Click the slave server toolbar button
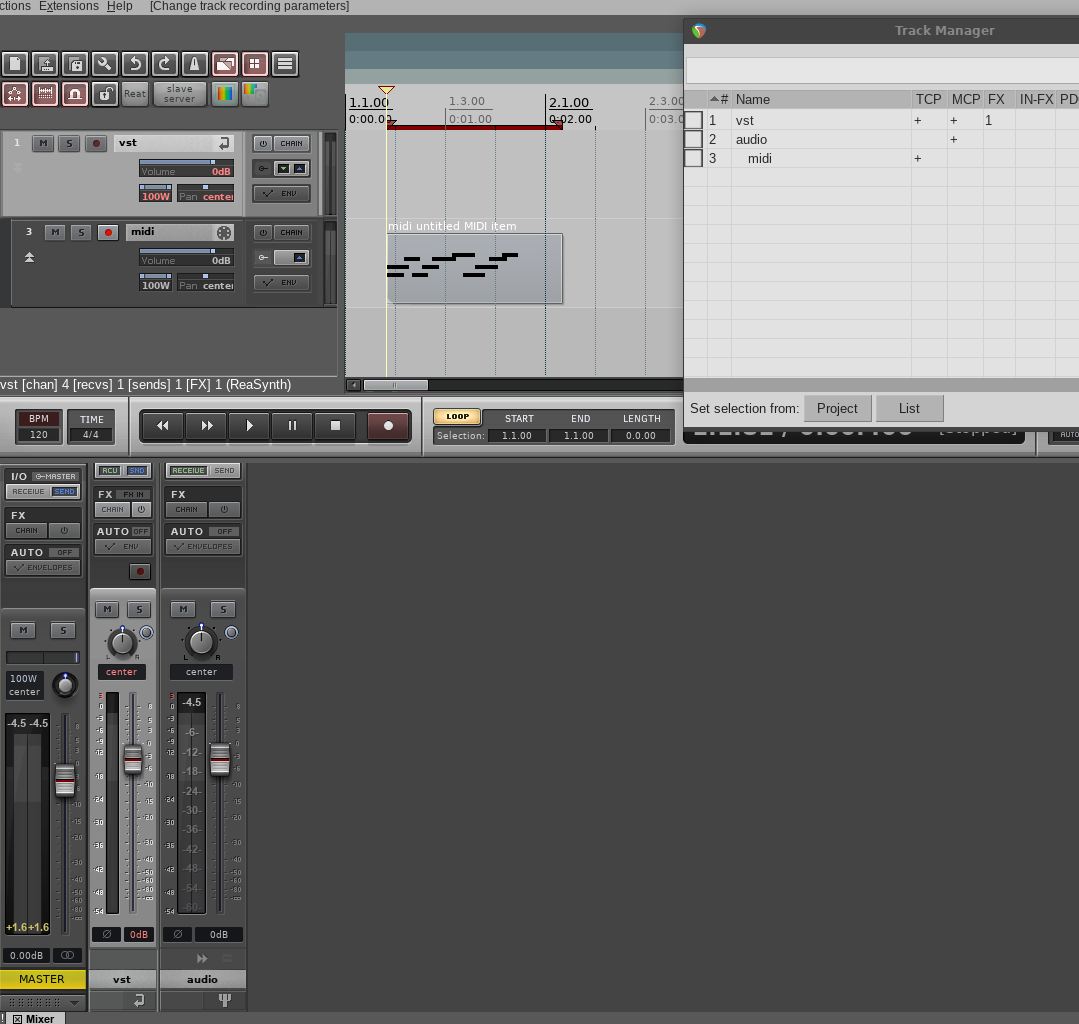This screenshot has width=1079, height=1024. pyautogui.click(x=179, y=94)
